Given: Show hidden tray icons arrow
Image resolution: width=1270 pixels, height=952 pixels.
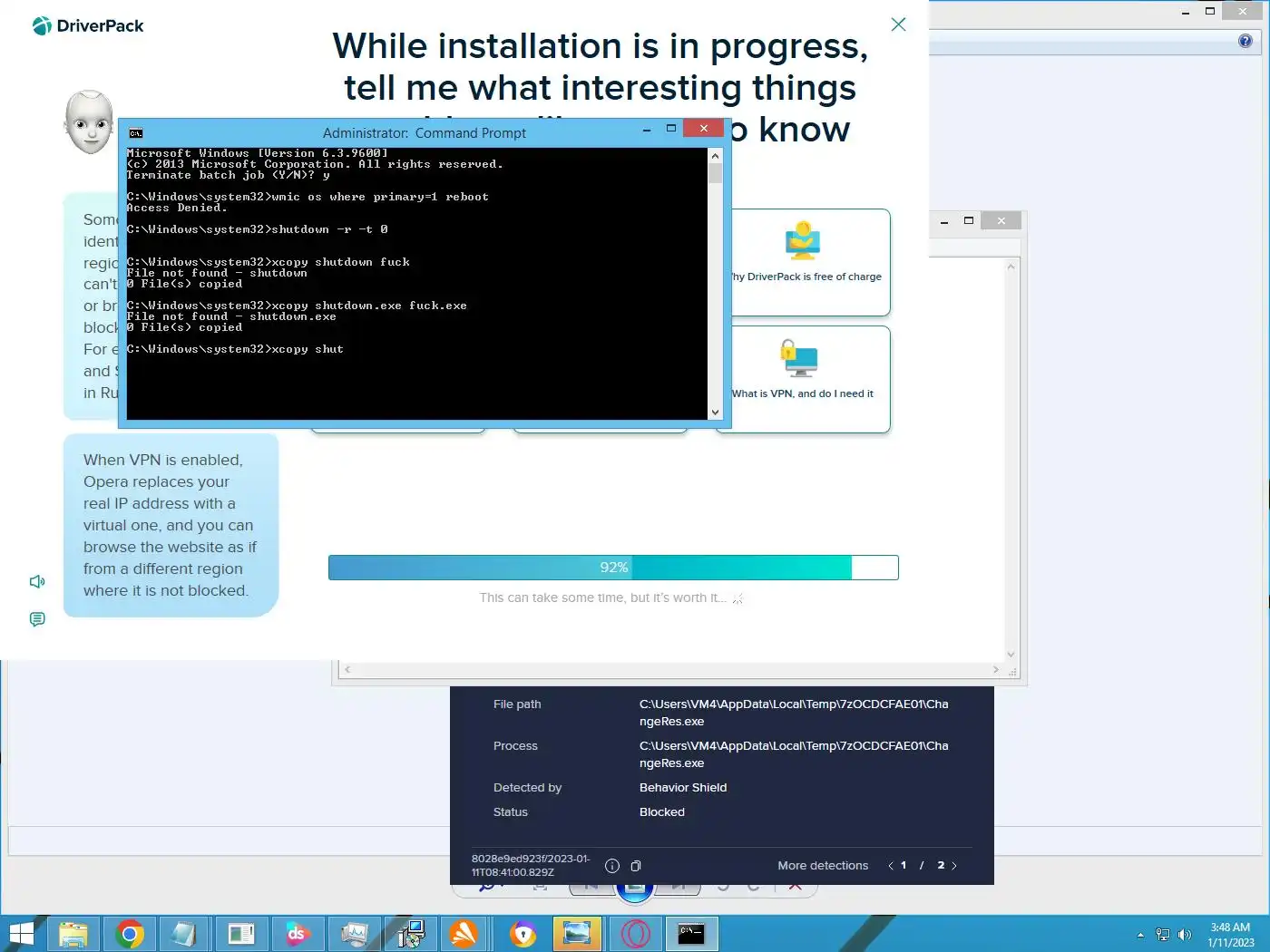Looking at the screenshot, I should [1140, 935].
